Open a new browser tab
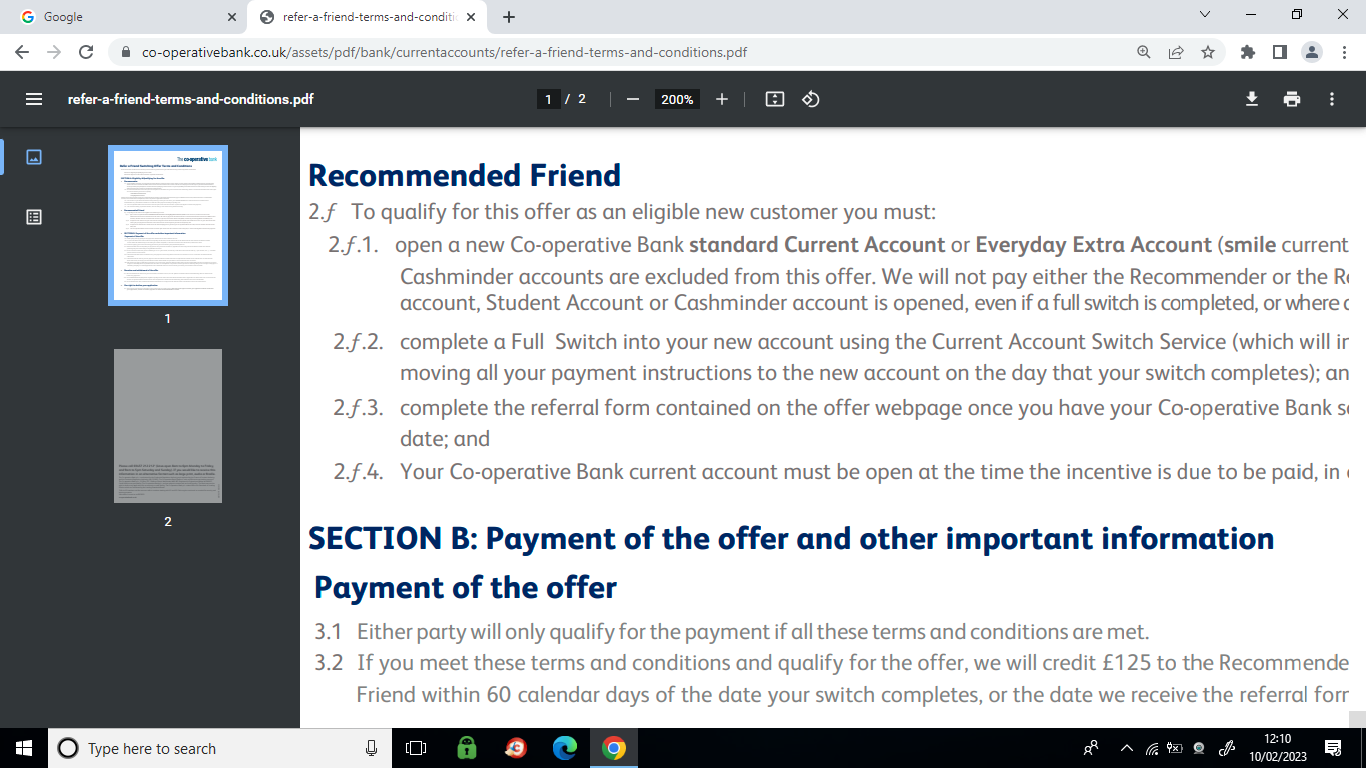This screenshot has width=1366, height=768. pyautogui.click(x=509, y=17)
